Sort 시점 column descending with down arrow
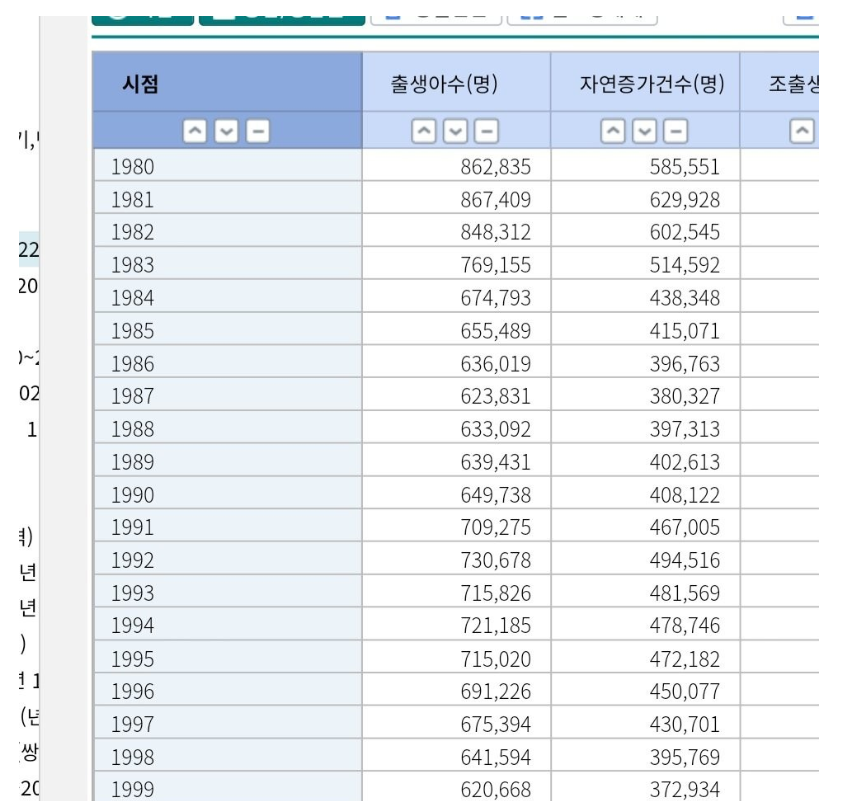The height and width of the screenshot is (801, 842). click(x=226, y=131)
